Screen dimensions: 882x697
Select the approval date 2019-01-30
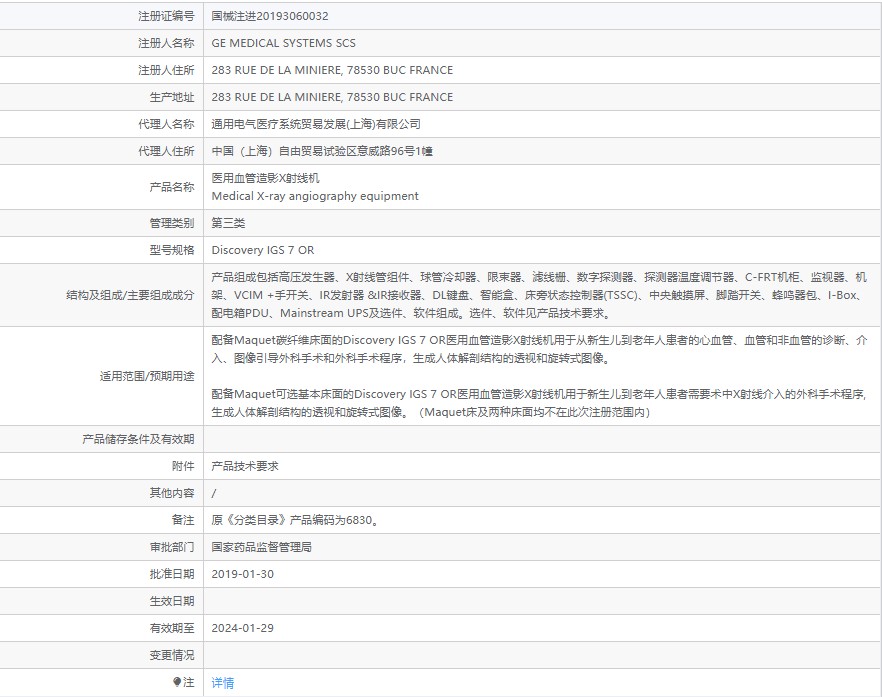coord(243,574)
